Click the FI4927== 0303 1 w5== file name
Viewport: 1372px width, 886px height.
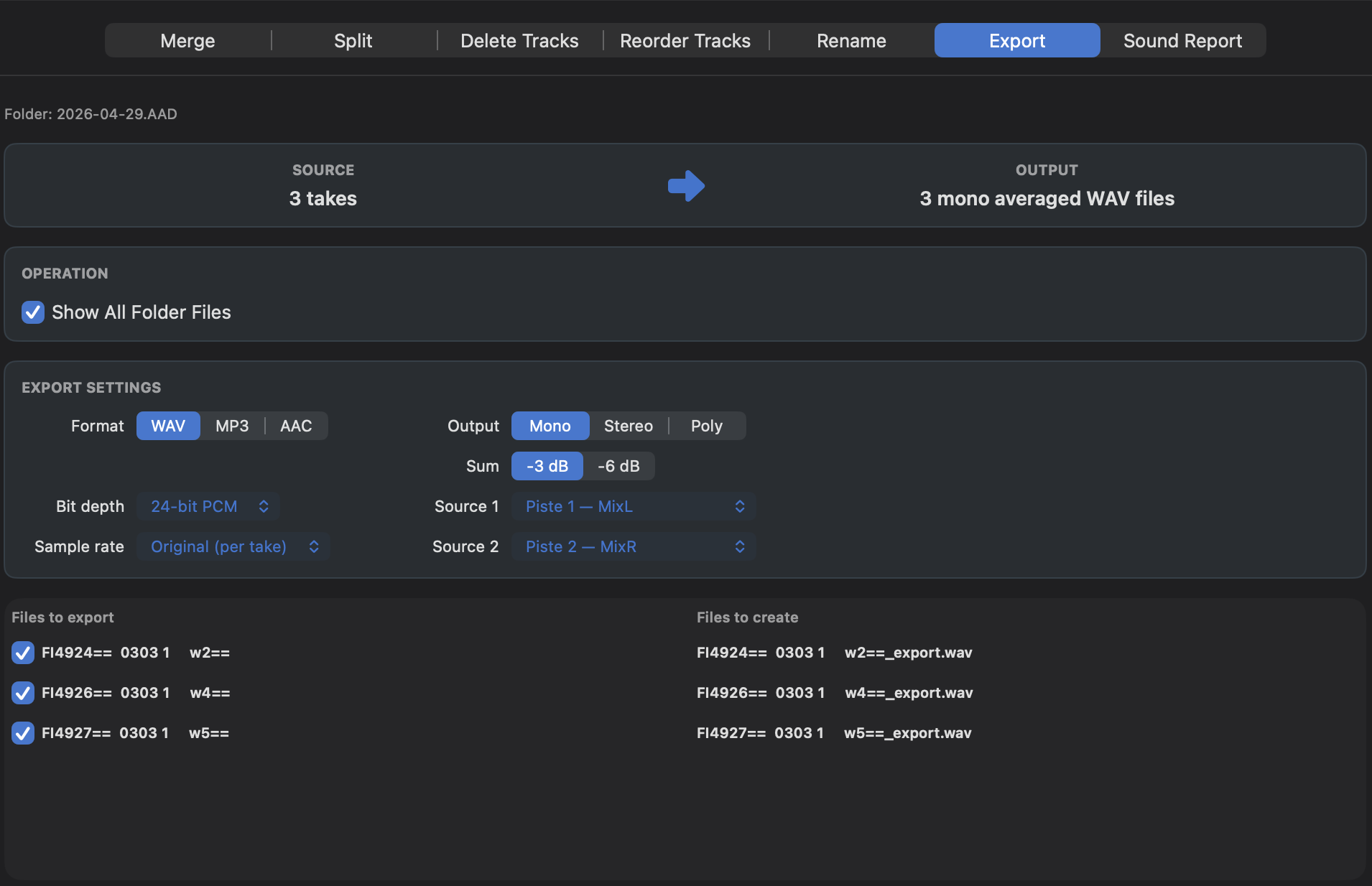point(136,733)
